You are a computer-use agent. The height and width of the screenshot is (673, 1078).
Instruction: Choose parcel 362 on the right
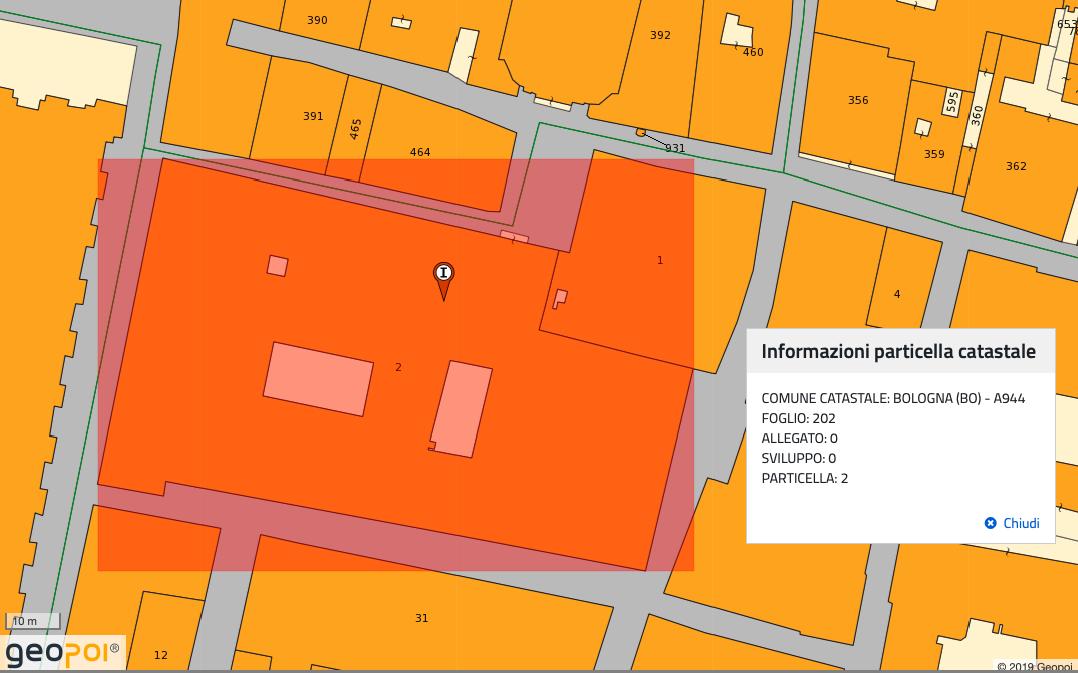[1016, 166]
